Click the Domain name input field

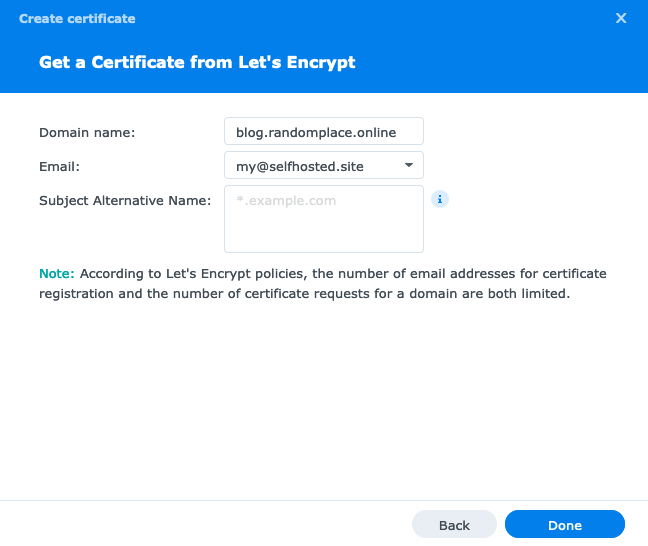tap(324, 132)
